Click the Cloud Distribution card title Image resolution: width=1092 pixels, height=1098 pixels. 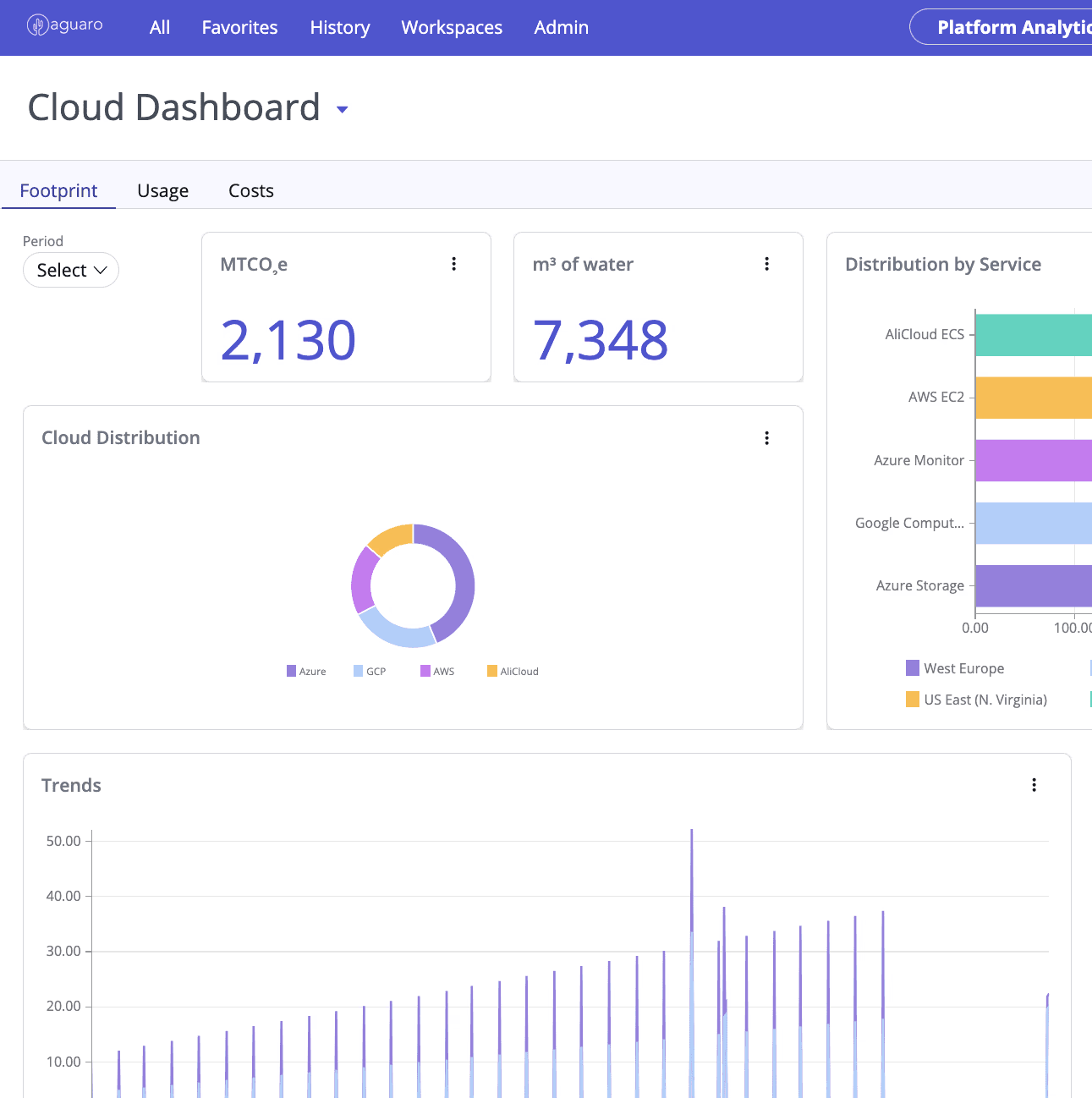coord(121,437)
